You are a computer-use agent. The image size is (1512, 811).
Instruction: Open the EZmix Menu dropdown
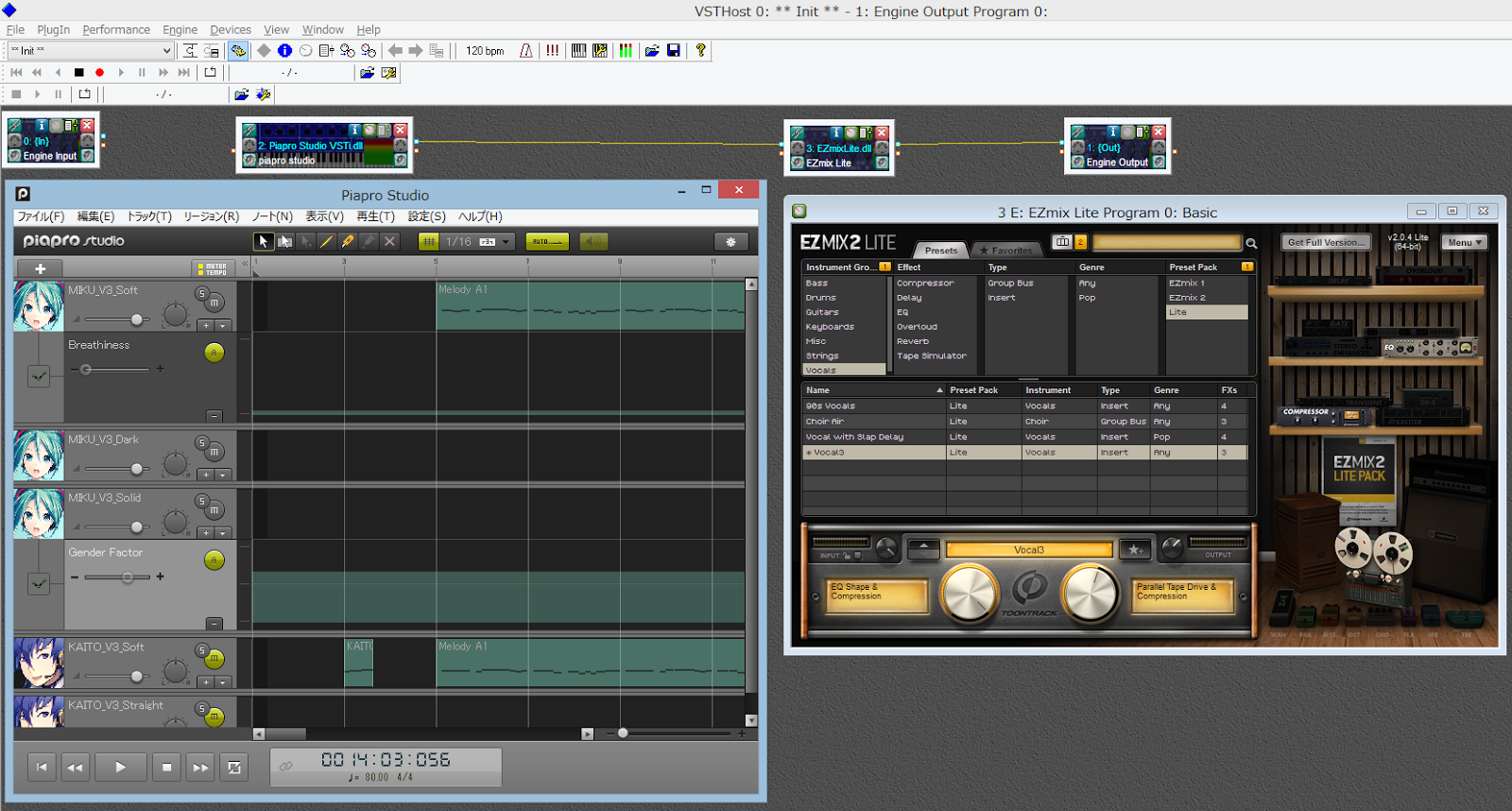pyautogui.click(x=1464, y=242)
